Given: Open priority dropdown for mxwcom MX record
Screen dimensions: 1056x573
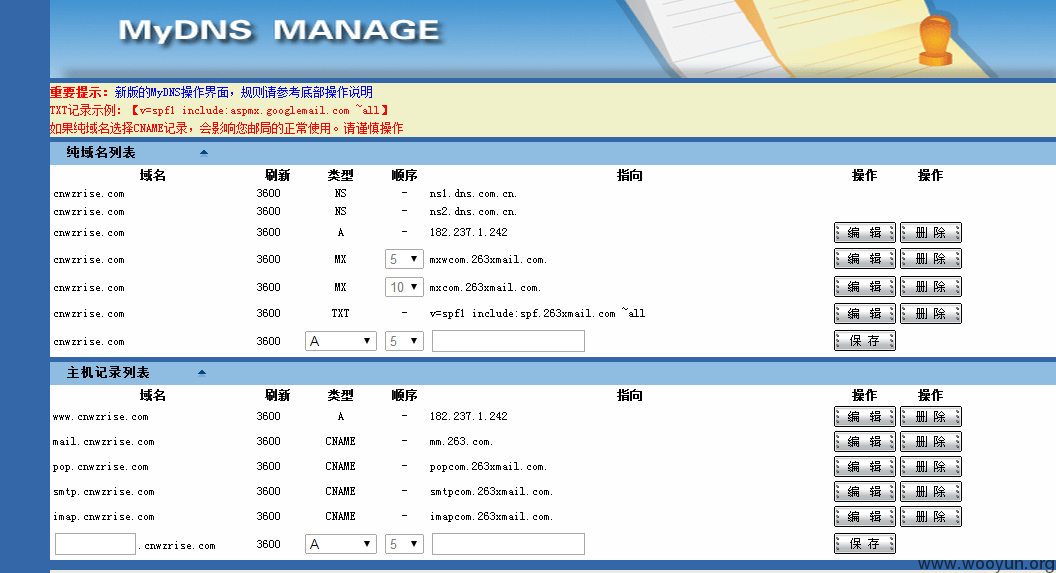Looking at the screenshot, I should (x=404, y=259).
